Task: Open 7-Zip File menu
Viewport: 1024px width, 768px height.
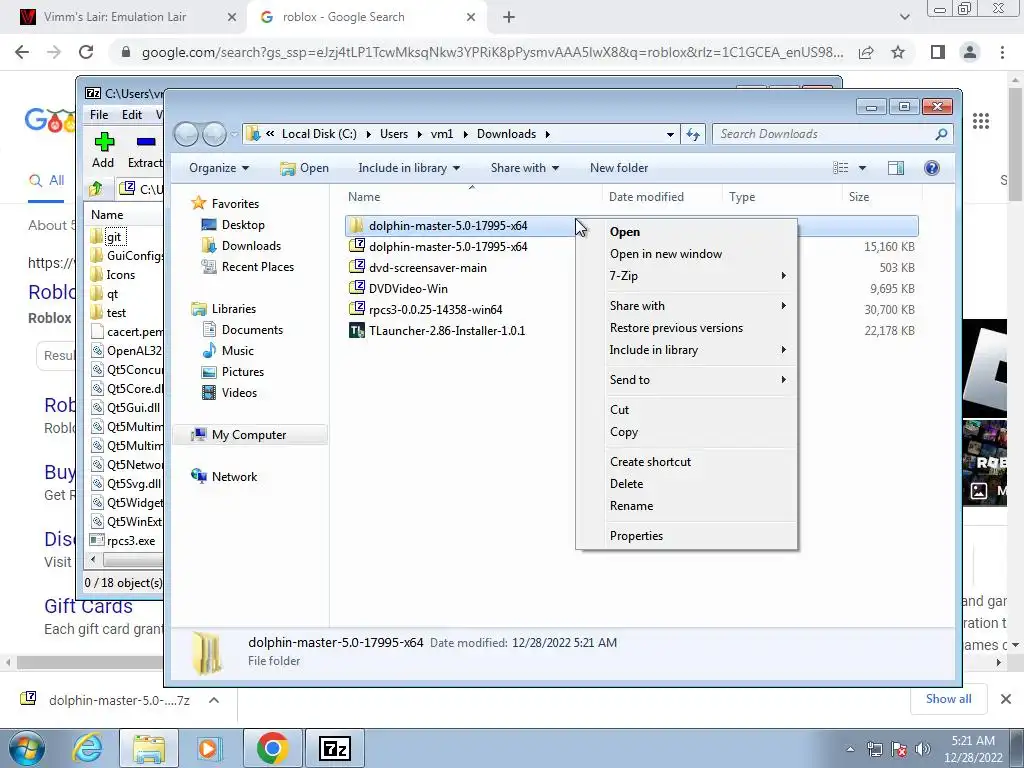Action: click(x=99, y=115)
